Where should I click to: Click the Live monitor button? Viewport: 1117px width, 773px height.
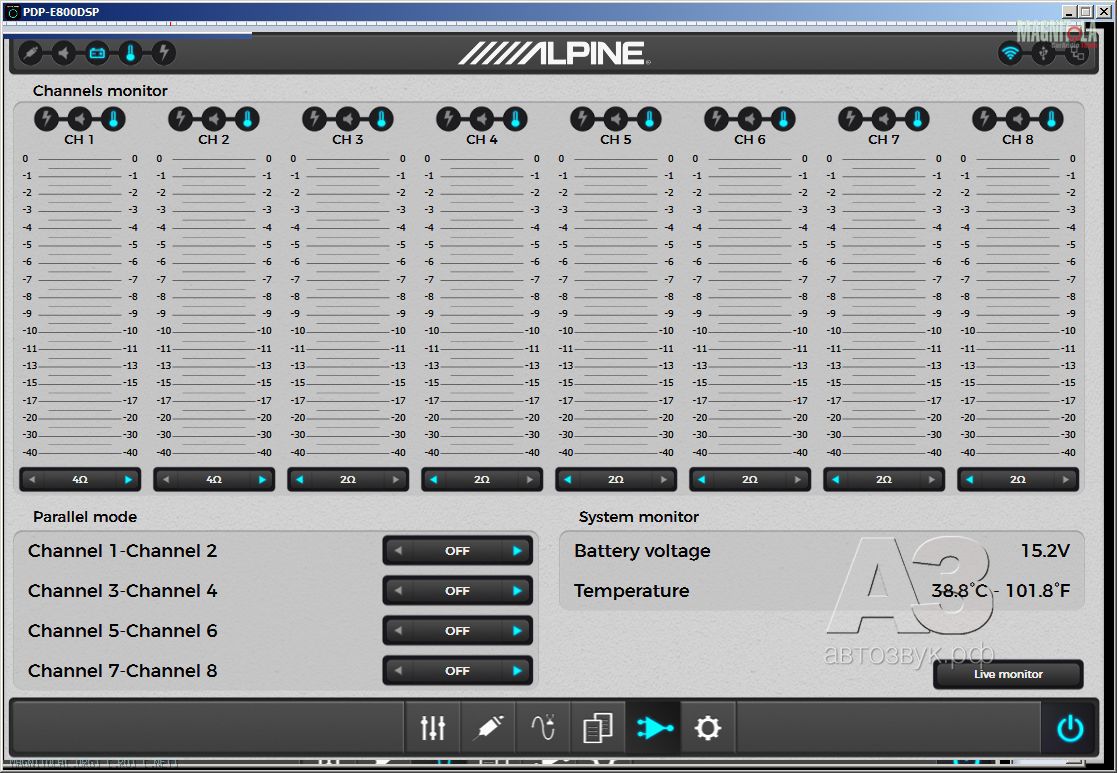tap(1008, 674)
